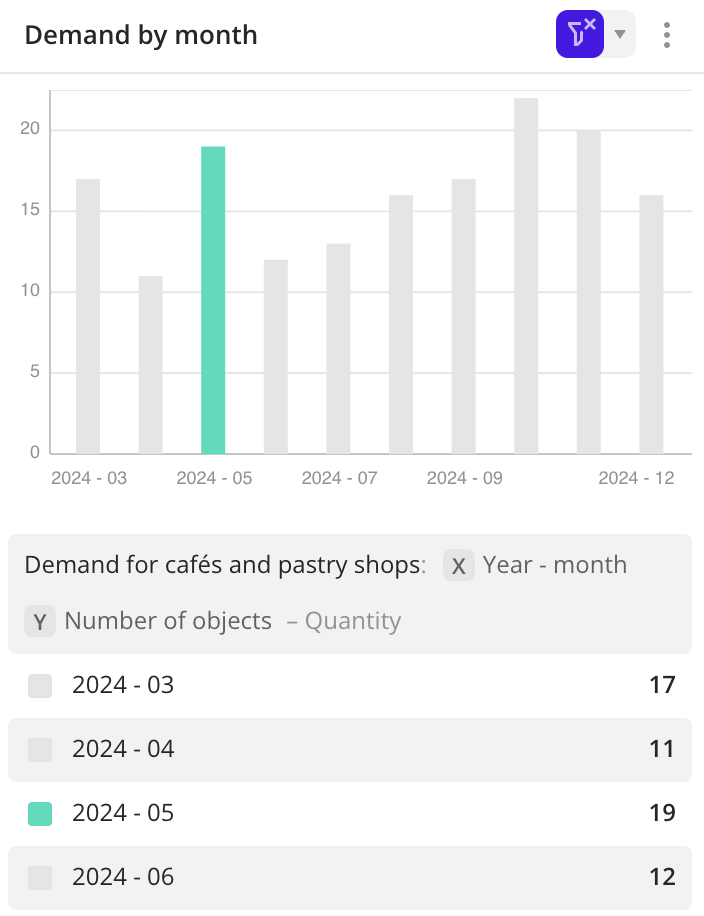The image size is (704, 916).
Task: Click the Demand by month title
Action: 141,36
